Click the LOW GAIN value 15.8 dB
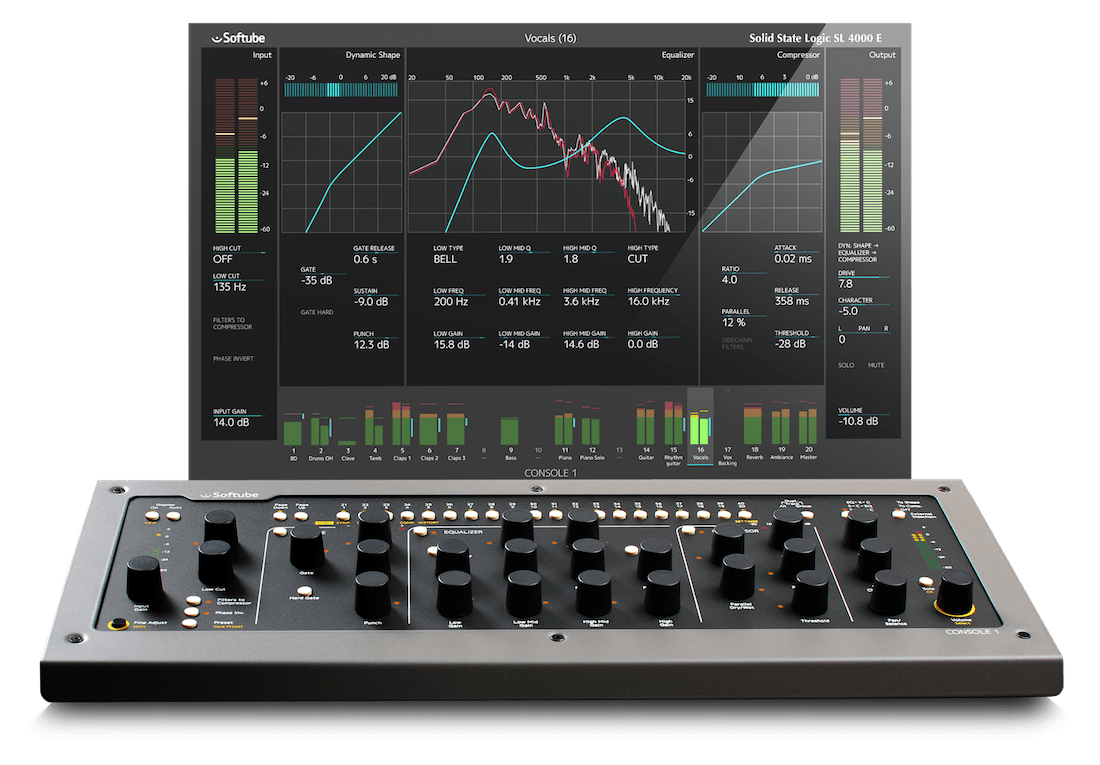 (x=451, y=345)
